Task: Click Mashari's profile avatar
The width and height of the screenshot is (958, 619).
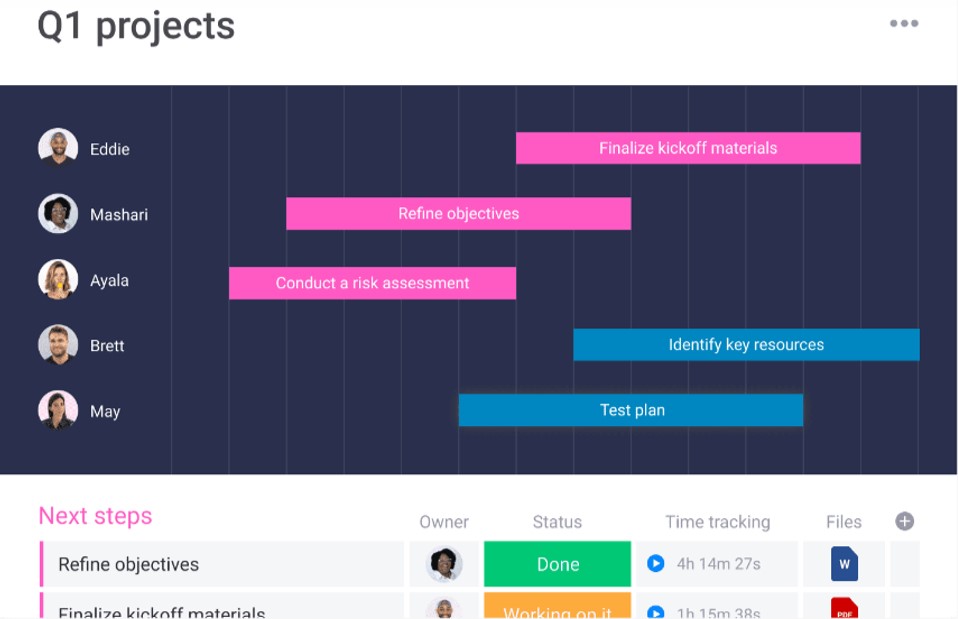Action: pyautogui.click(x=58, y=214)
